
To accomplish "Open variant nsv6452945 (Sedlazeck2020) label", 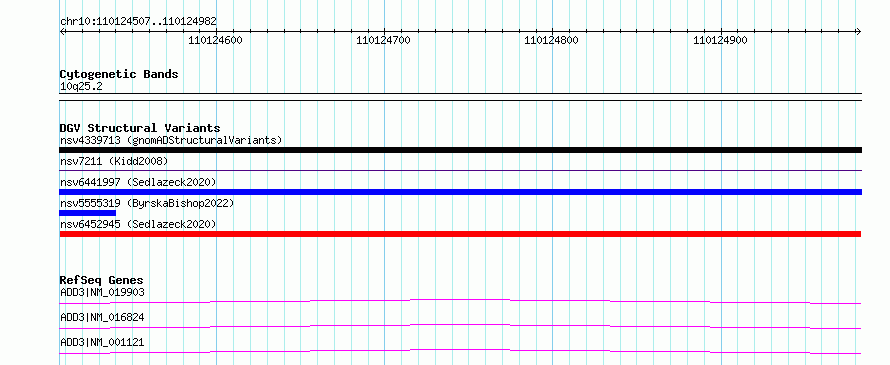I will [x=138, y=224].
